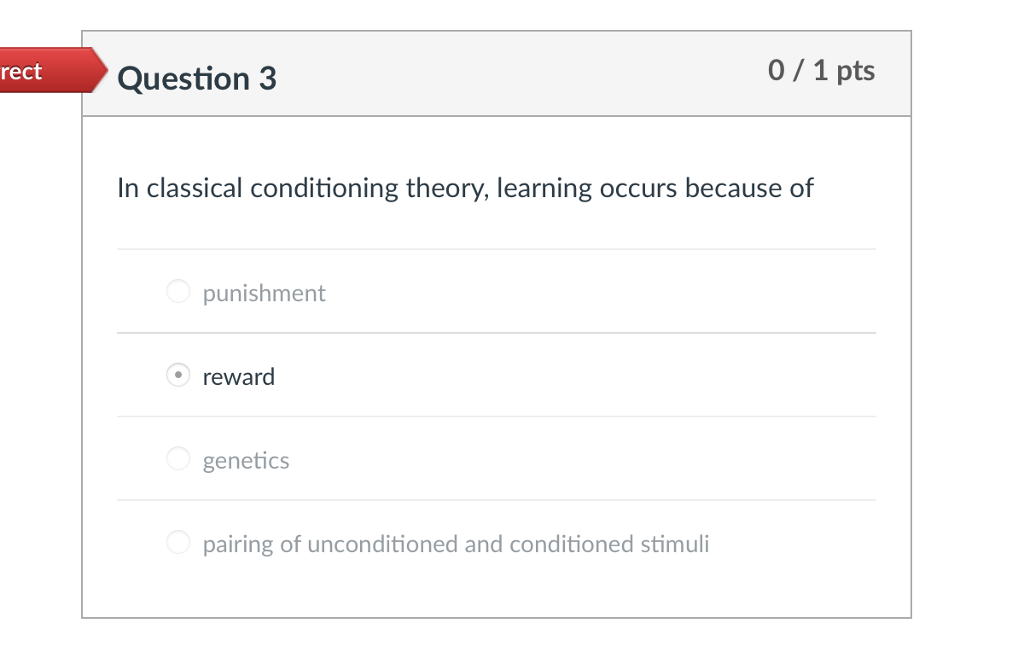Click the word 'stimuli' in last answer
Viewport: 1024px width, 664px height.
(x=675, y=544)
